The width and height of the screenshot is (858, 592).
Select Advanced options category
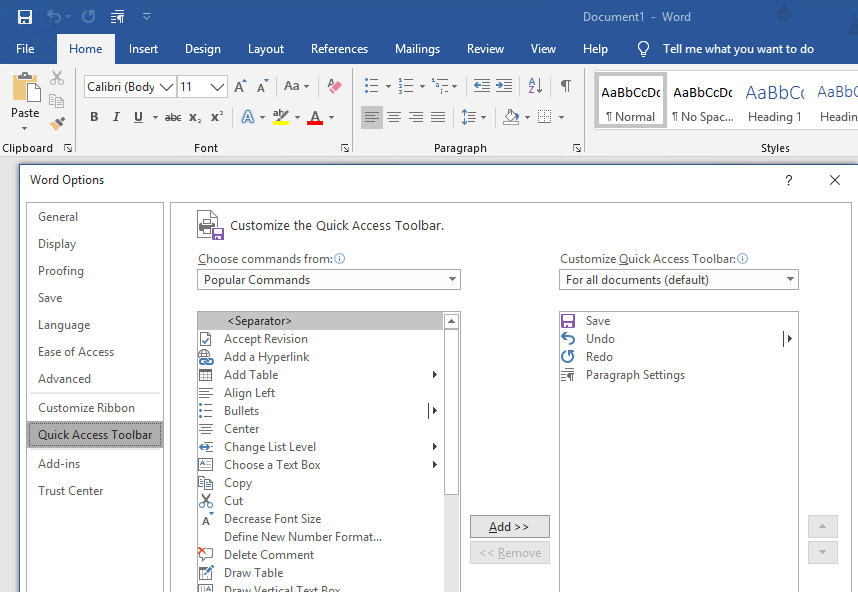[64, 379]
